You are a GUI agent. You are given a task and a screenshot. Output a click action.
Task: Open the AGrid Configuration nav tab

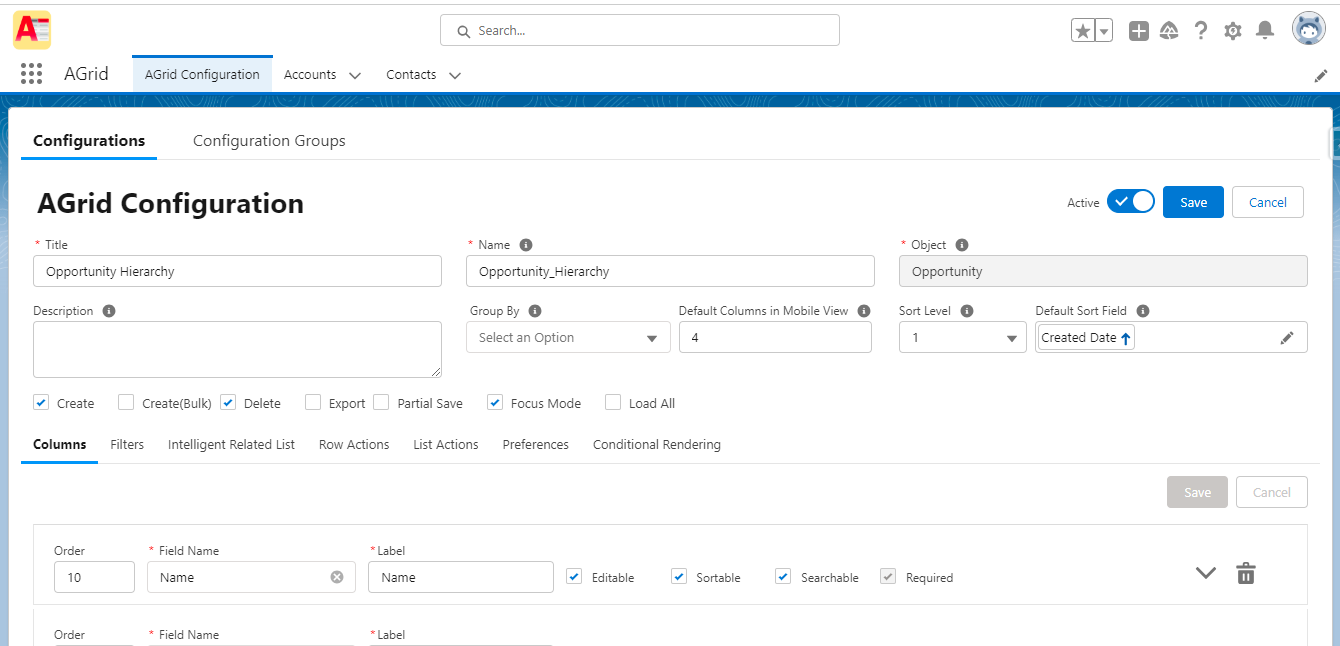[x=202, y=75]
